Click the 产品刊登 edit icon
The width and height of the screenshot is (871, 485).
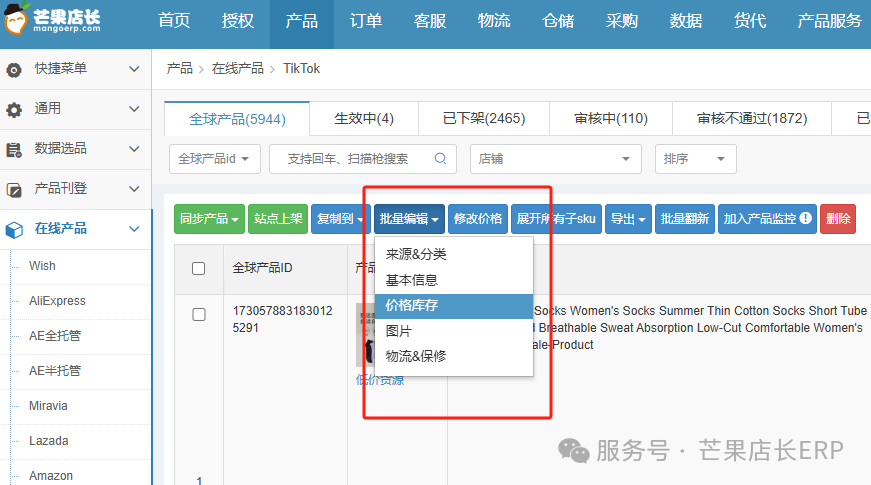click(14, 190)
